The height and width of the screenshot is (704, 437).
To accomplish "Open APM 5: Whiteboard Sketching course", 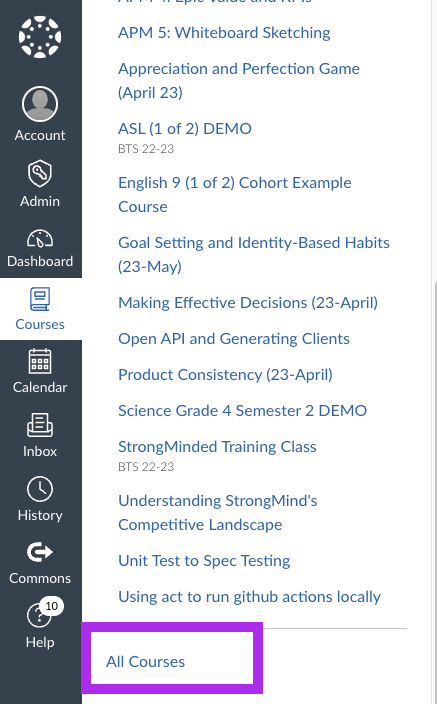I will pos(224,33).
